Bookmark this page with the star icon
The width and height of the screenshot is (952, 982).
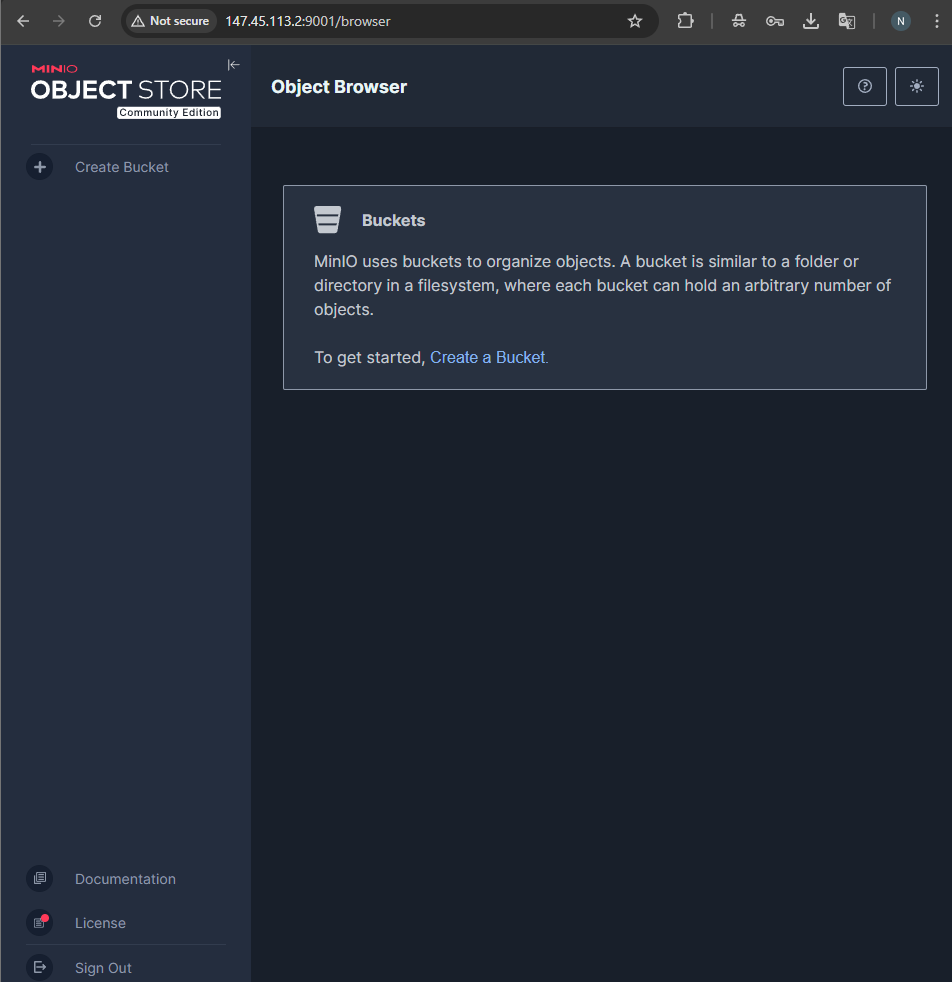coord(634,21)
